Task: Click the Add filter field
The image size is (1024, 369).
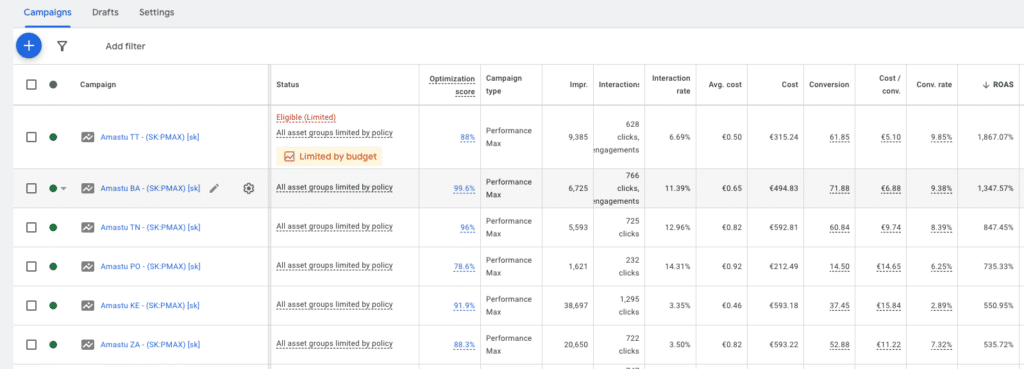Action: 125,46
